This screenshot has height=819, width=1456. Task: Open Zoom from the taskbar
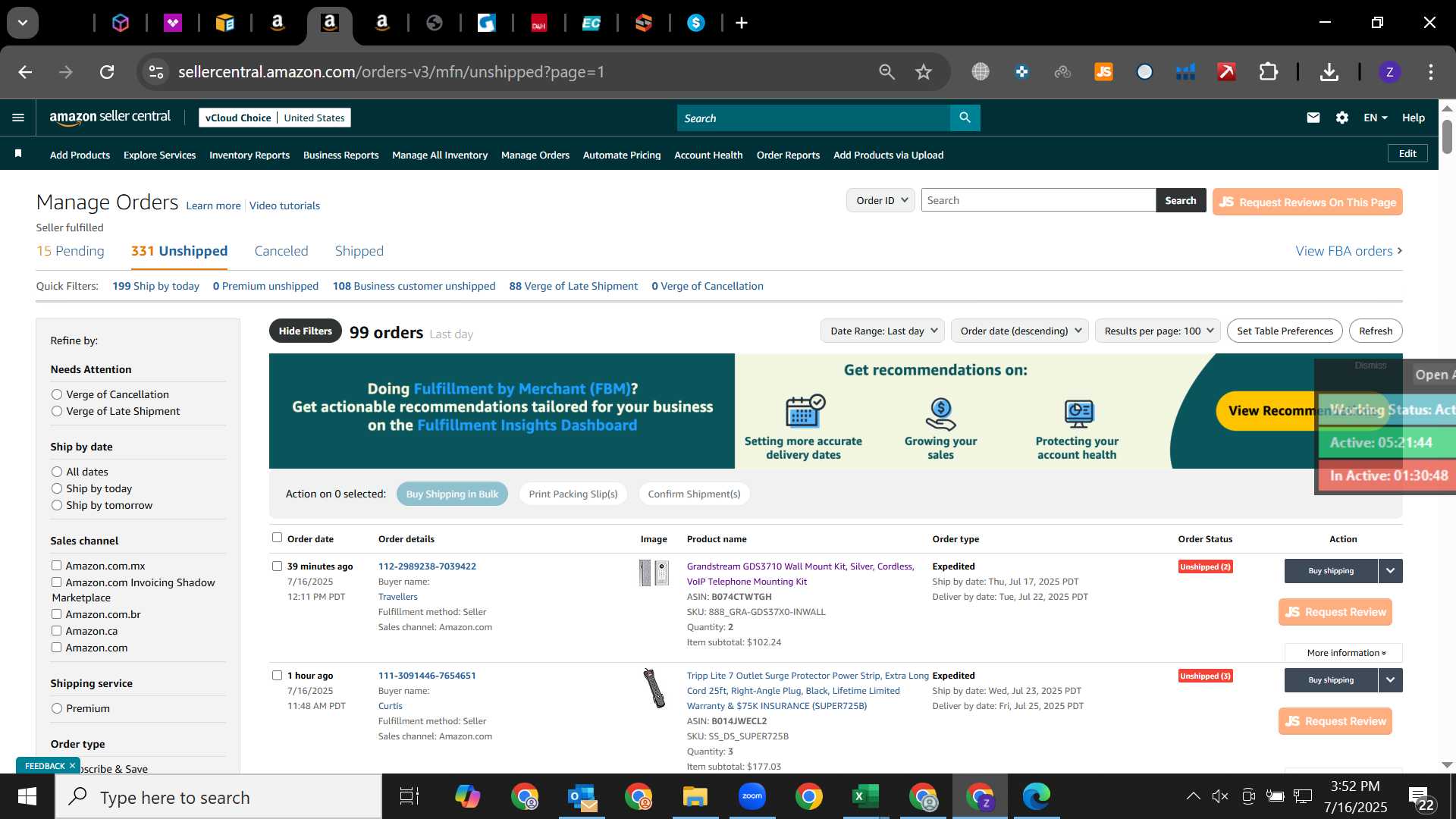pyautogui.click(x=752, y=796)
